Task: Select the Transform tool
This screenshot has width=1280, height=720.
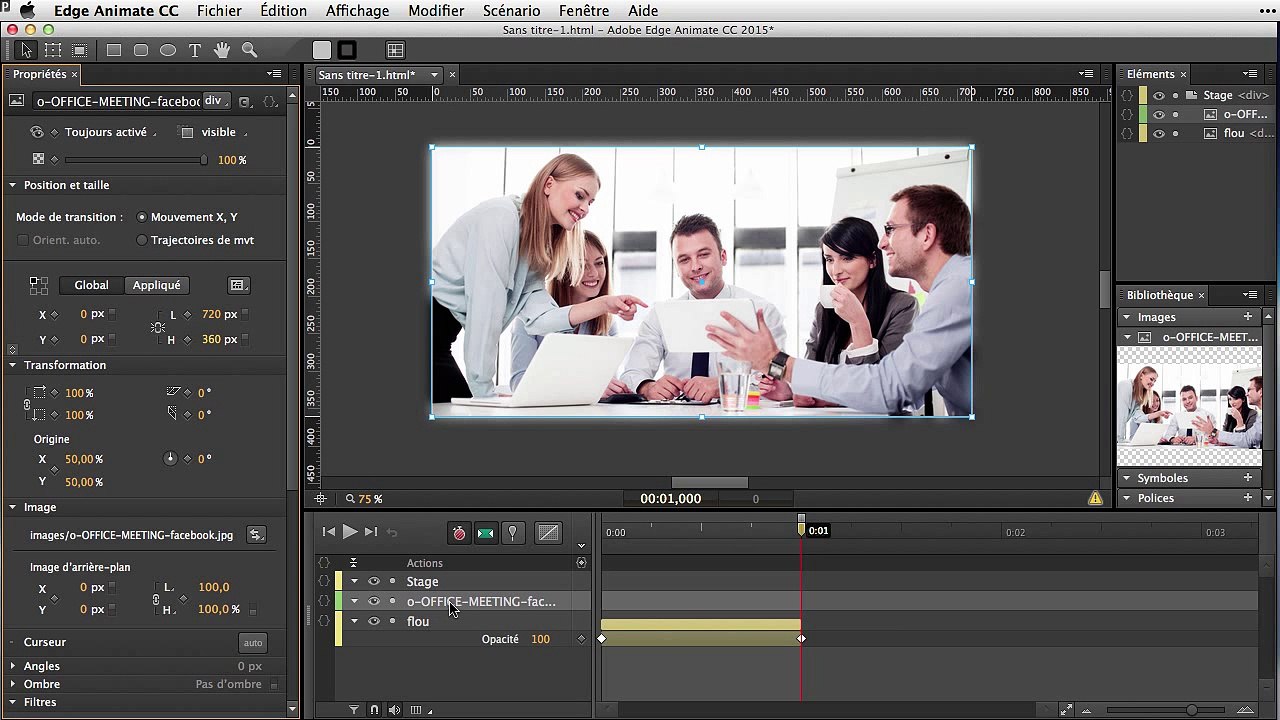Action: click(x=53, y=50)
